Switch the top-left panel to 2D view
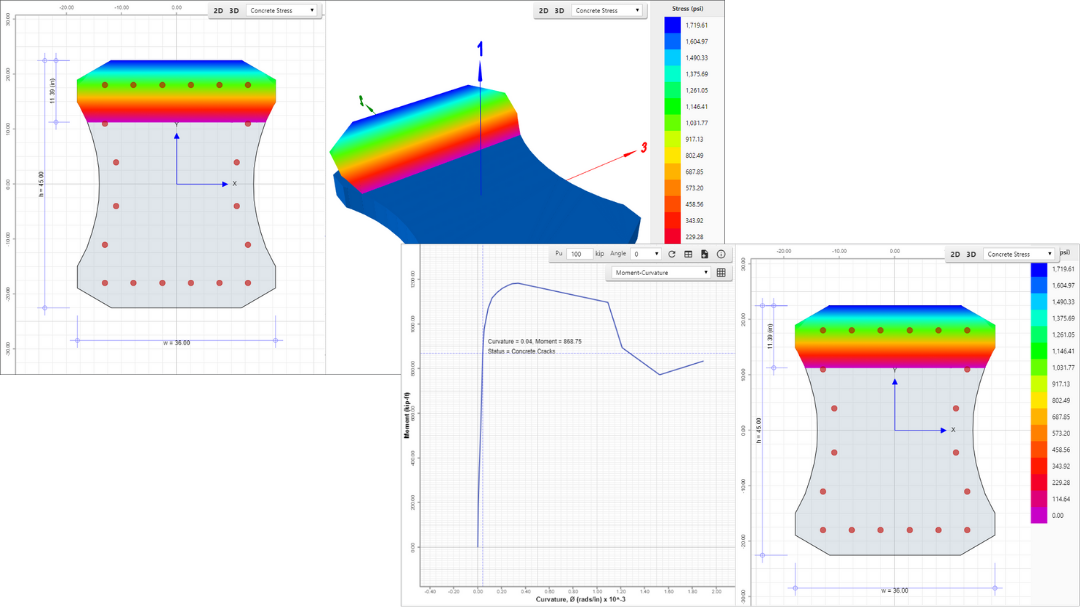The width and height of the screenshot is (1080, 607). [218, 10]
